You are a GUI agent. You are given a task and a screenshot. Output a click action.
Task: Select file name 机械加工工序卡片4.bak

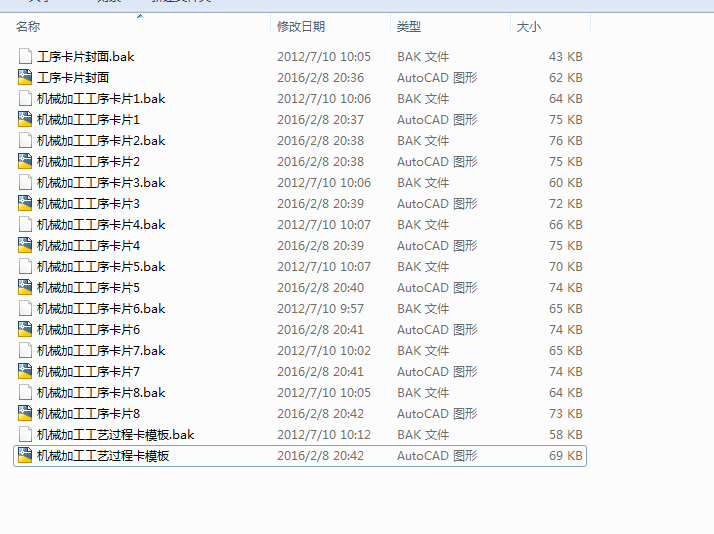click(101, 224)
